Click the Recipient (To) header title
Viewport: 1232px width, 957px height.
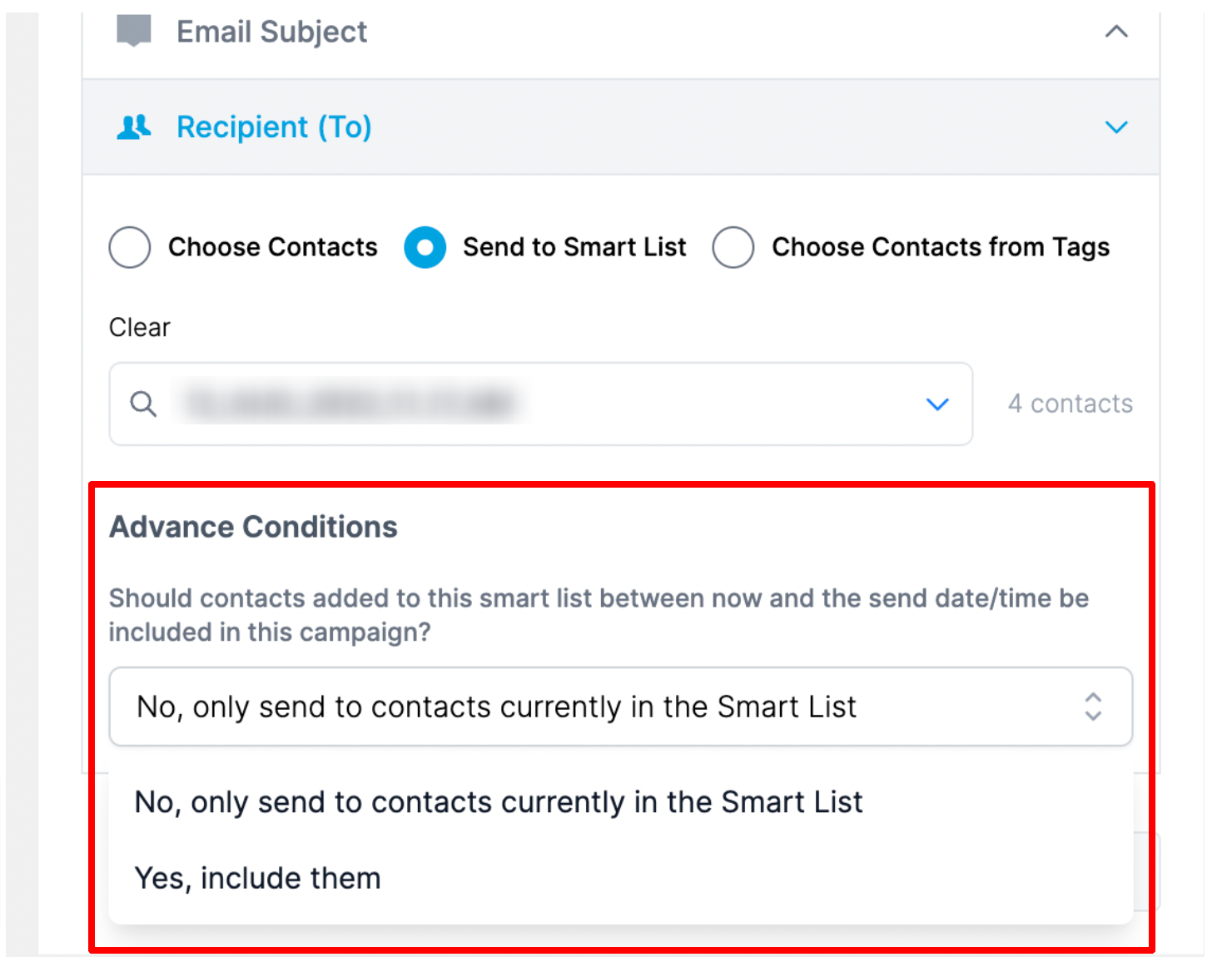tap(274, 127)
